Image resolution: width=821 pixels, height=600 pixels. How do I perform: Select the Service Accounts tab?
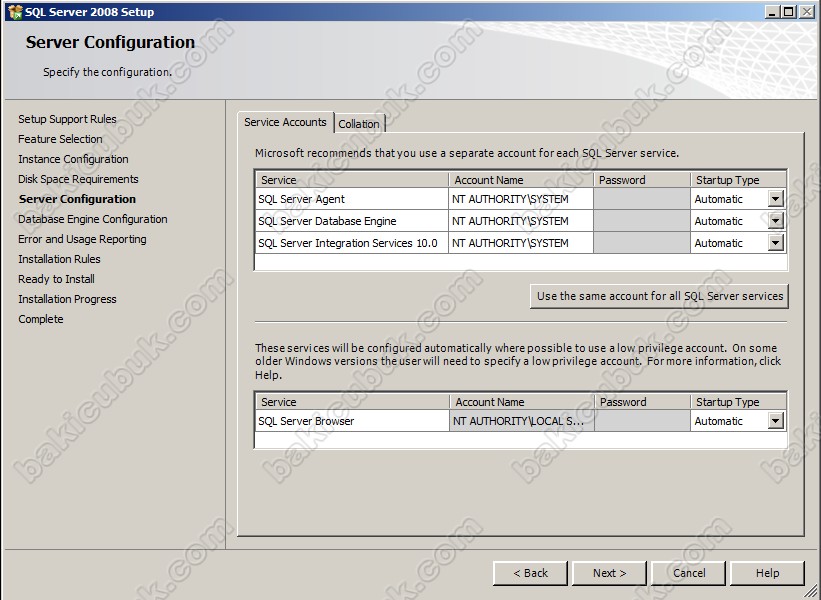[x=285, y=122]
